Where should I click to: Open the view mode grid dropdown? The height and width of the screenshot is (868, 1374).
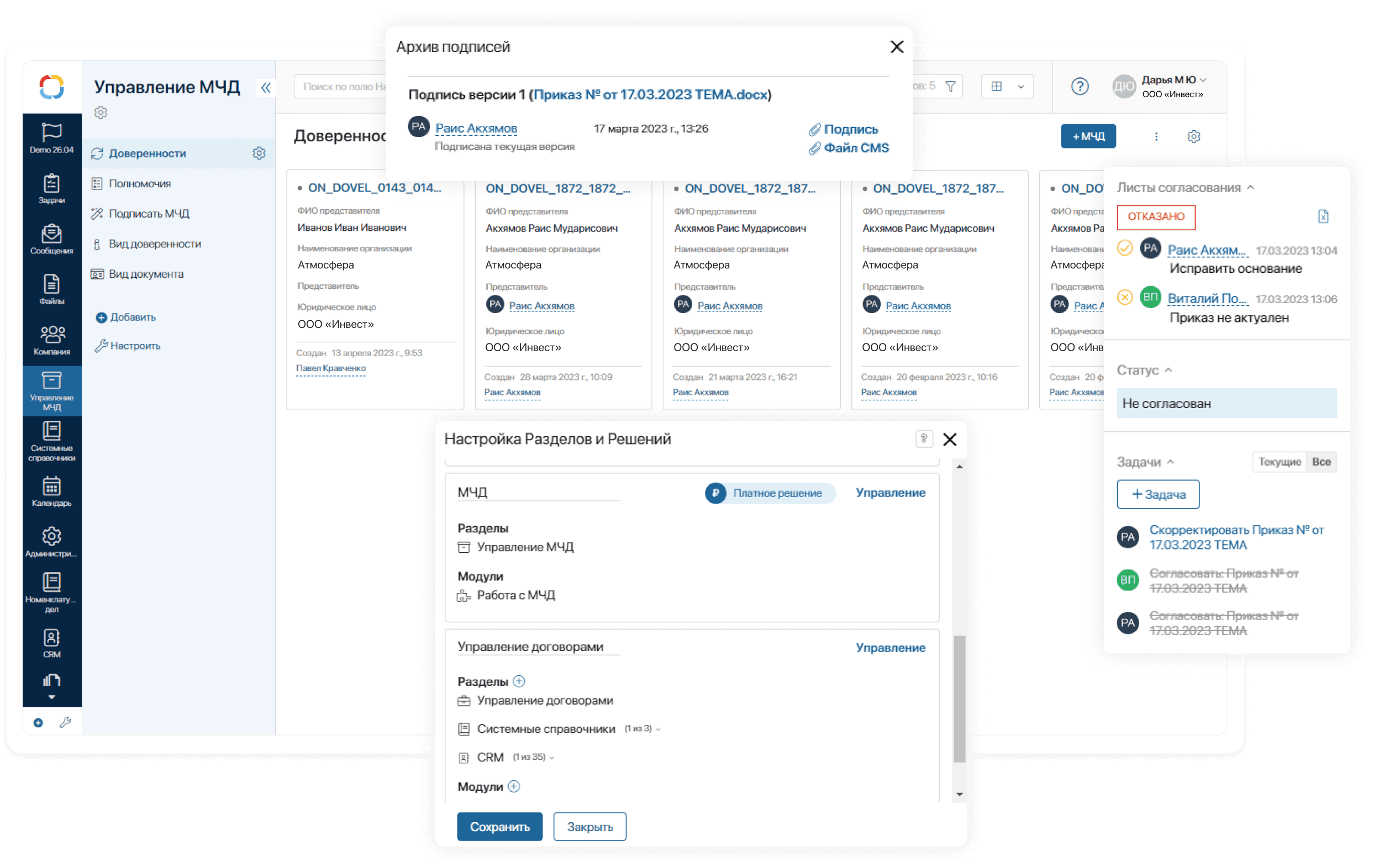pos(1007,87)
